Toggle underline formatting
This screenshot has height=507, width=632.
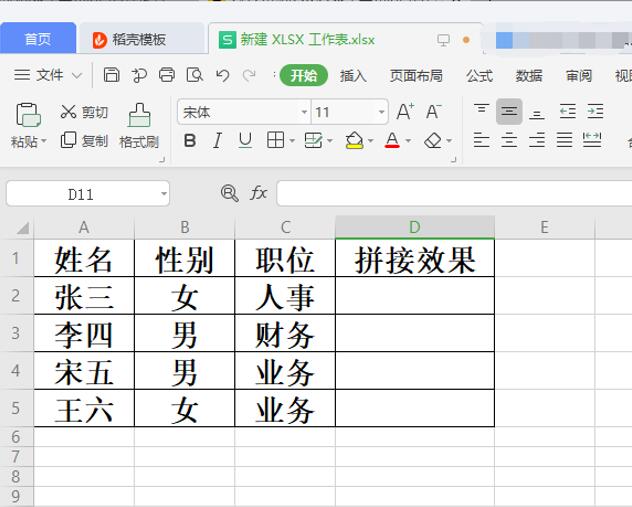click(245, 141)
